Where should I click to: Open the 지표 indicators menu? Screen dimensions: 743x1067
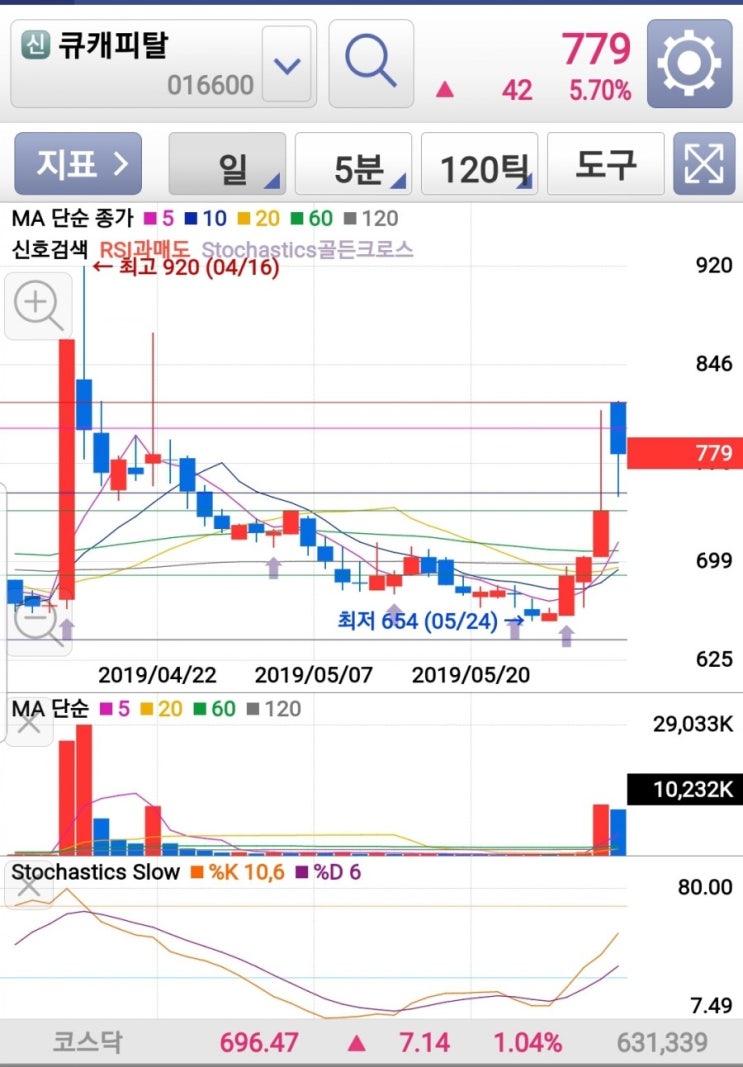click(78, 164)
